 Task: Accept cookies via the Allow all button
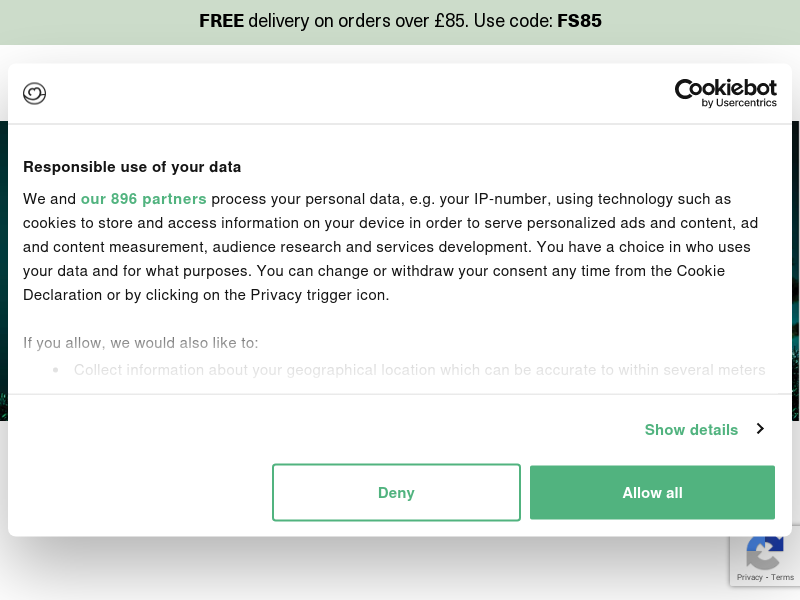pos(652,492)
